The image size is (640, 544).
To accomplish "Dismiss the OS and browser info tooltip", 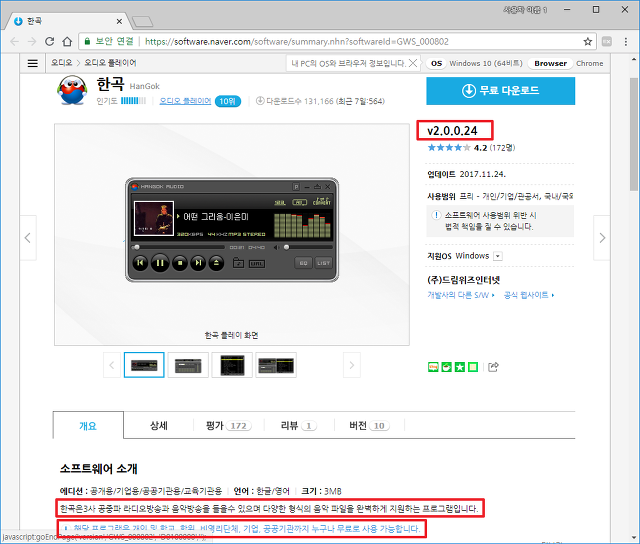I will (413, 63).
